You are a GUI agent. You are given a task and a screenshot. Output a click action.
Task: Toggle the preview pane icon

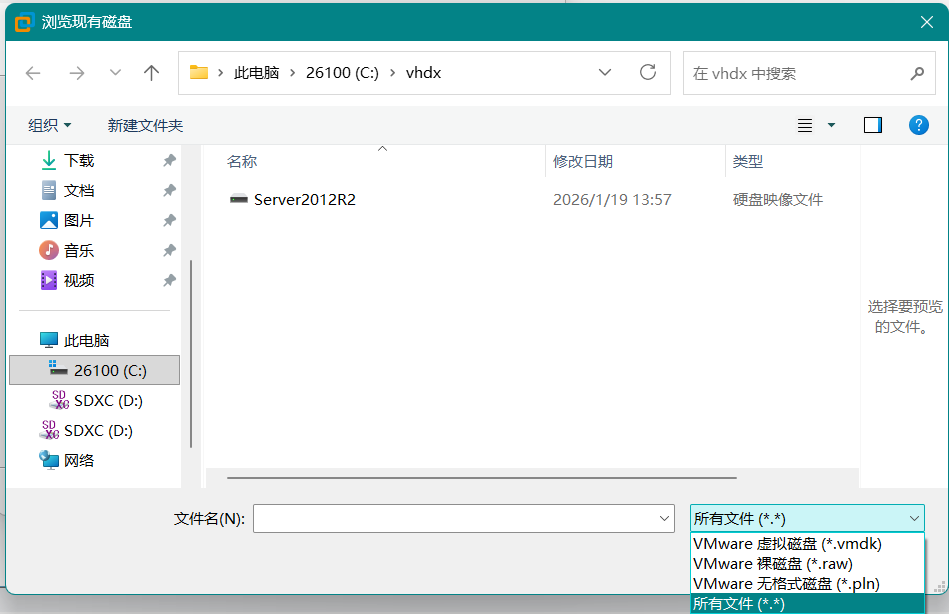pyautogui.click(x=872, y=125)
